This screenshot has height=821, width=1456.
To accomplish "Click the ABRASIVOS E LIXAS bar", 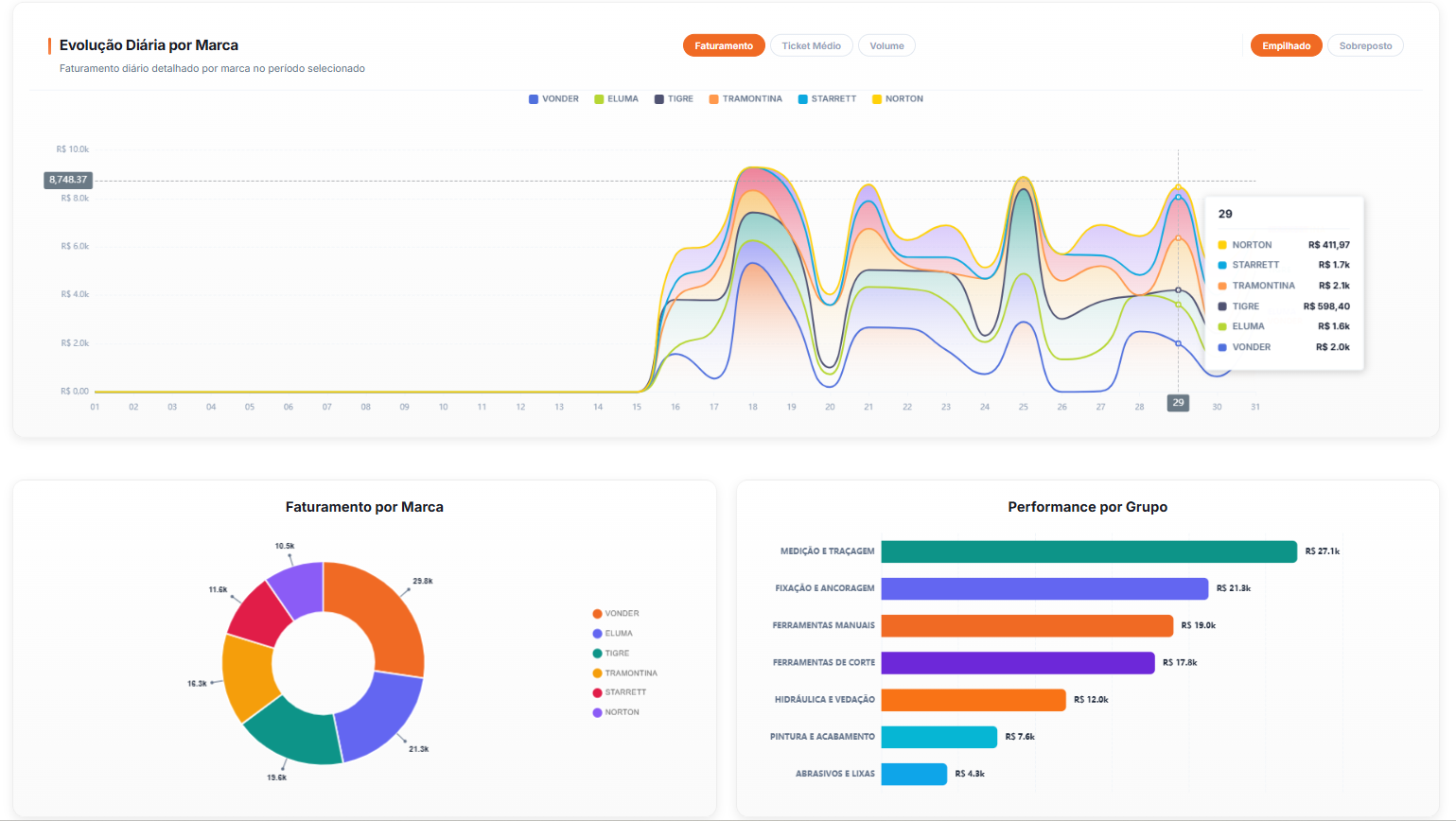I will click(914, 774).
